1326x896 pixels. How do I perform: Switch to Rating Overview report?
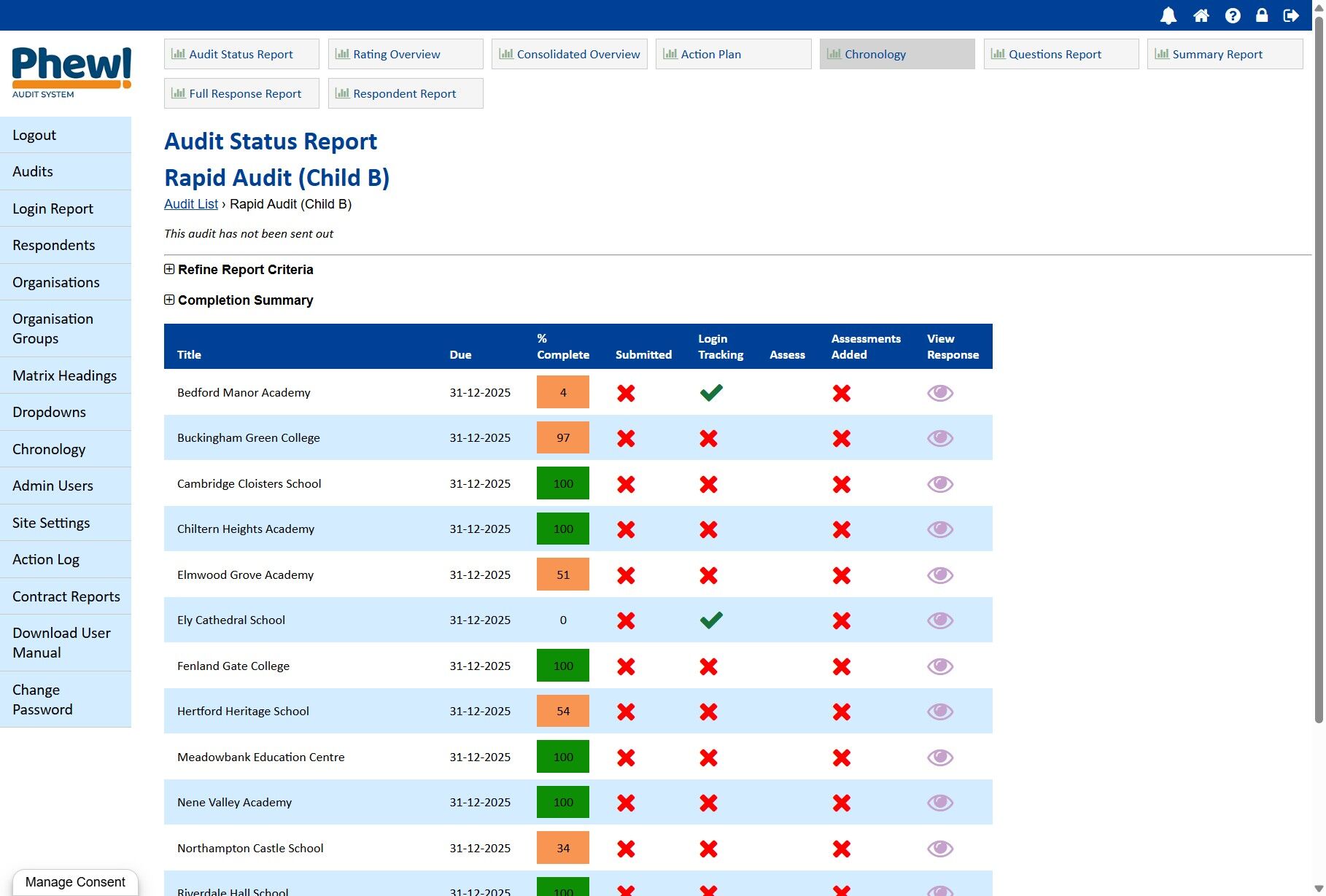point(405,54)
